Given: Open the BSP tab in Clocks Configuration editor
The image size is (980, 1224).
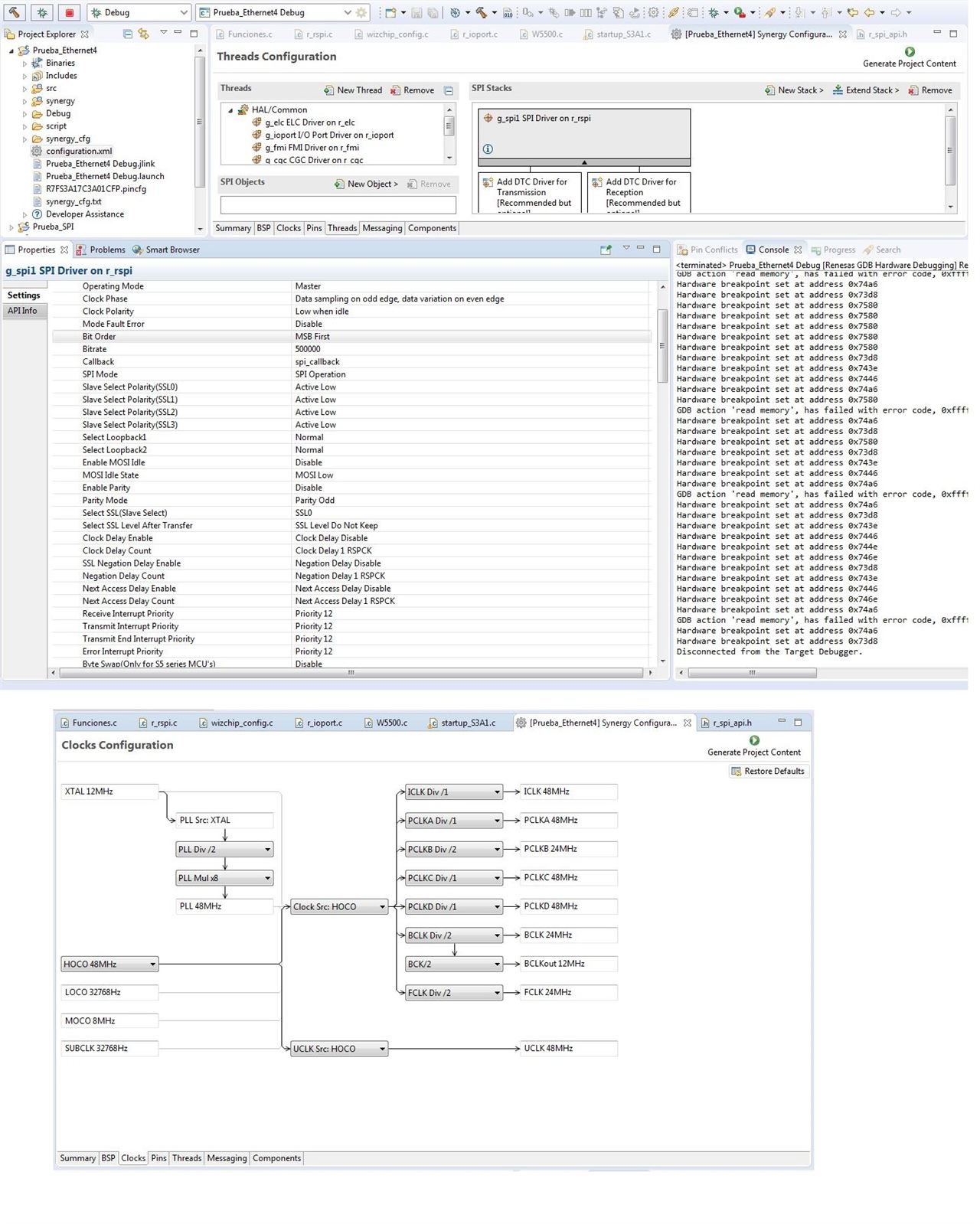Looking at the screenshot, I should click(108, 1158).
